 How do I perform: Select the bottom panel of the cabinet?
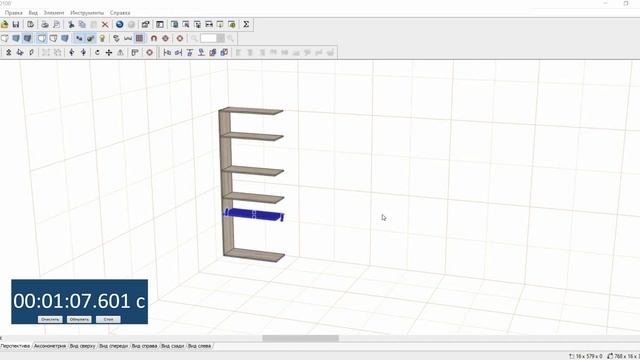click(255, 255)
